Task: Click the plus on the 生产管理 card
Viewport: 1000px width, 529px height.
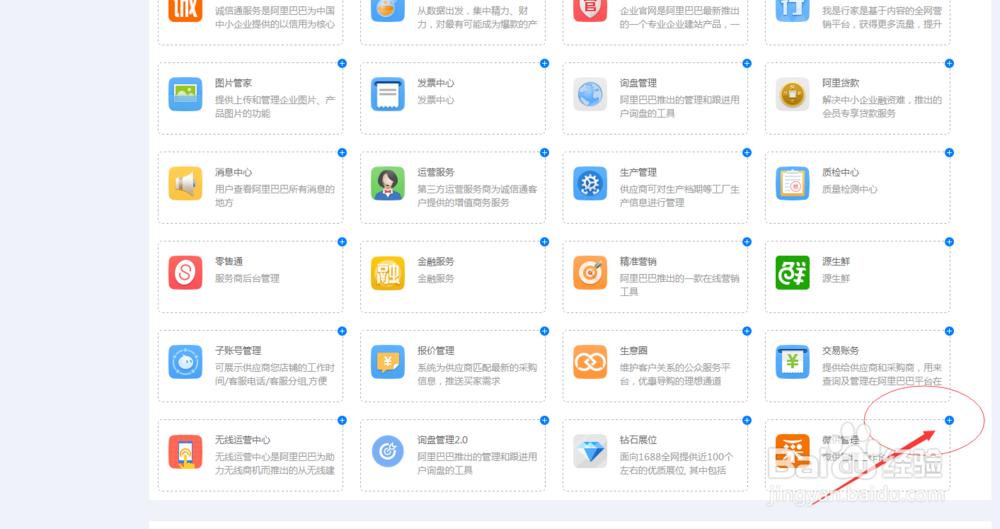Action: click(747, 153)
